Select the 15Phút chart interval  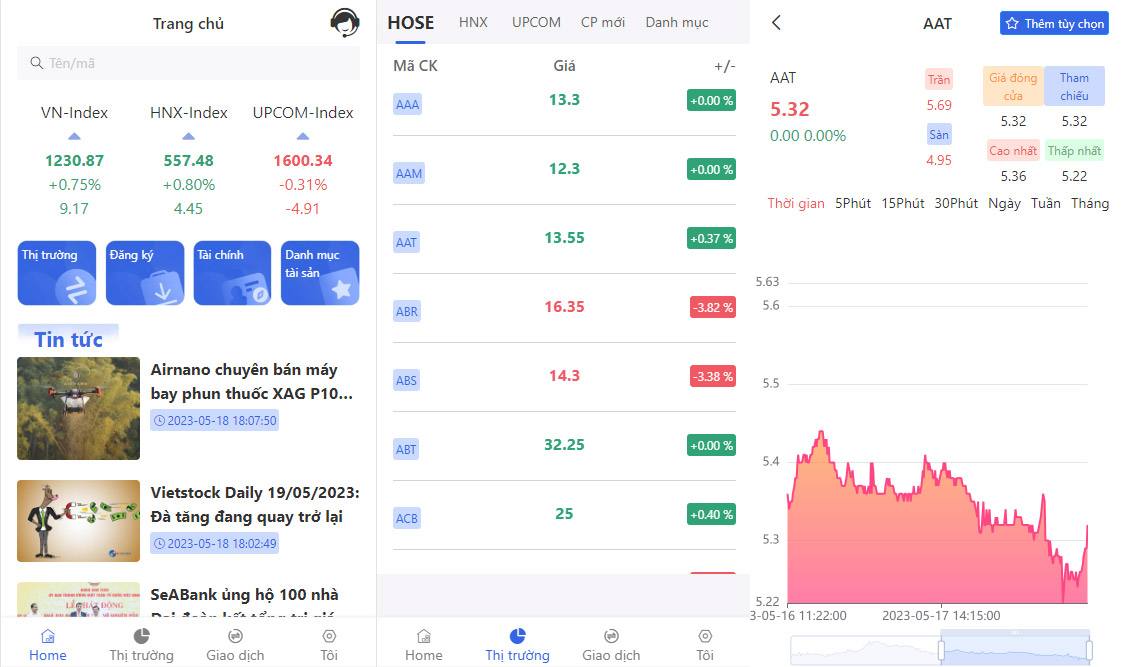point(902,203)
